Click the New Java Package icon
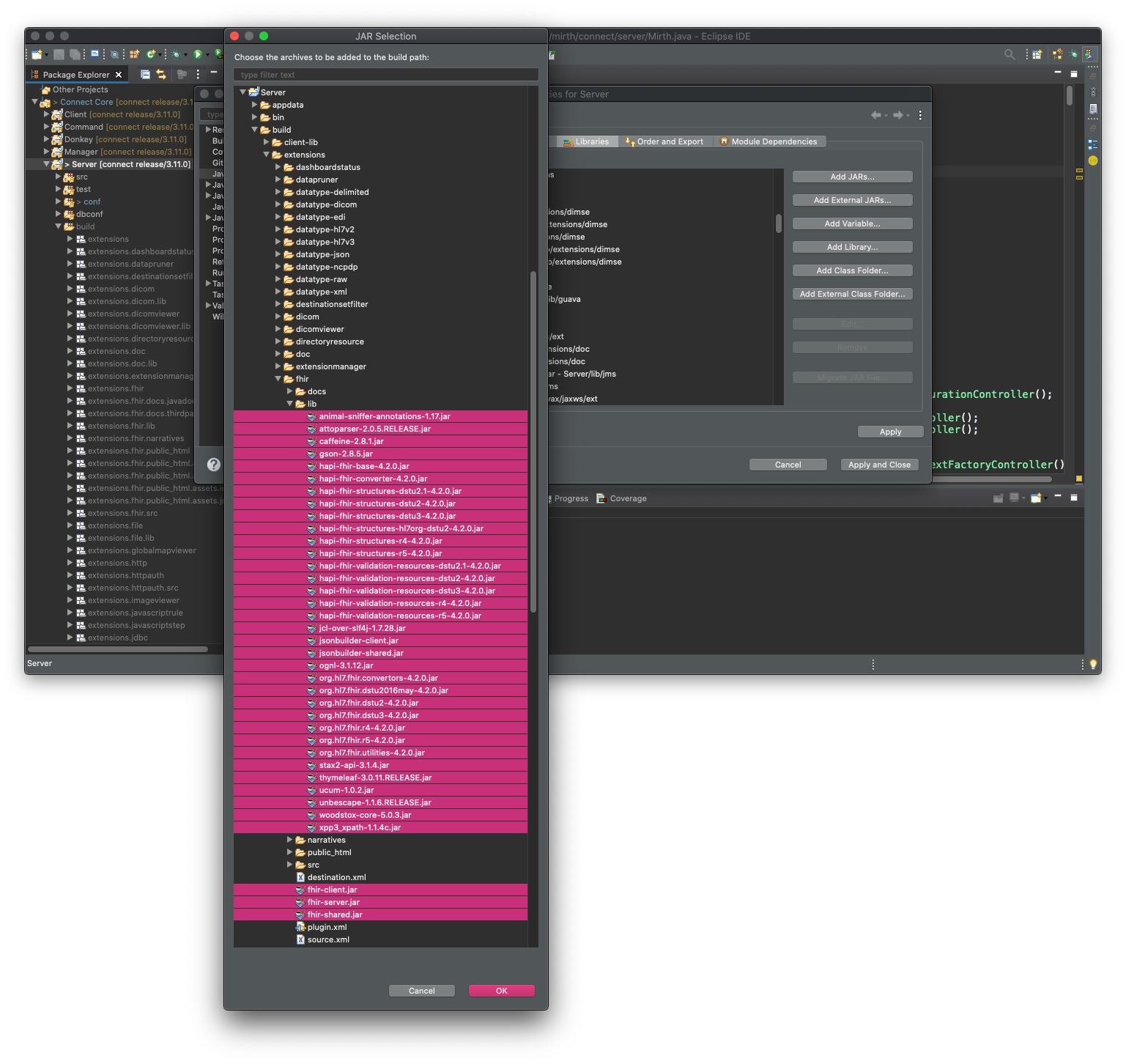Viewport: 1126px width, 1064px height. click(x=134, y=54)
